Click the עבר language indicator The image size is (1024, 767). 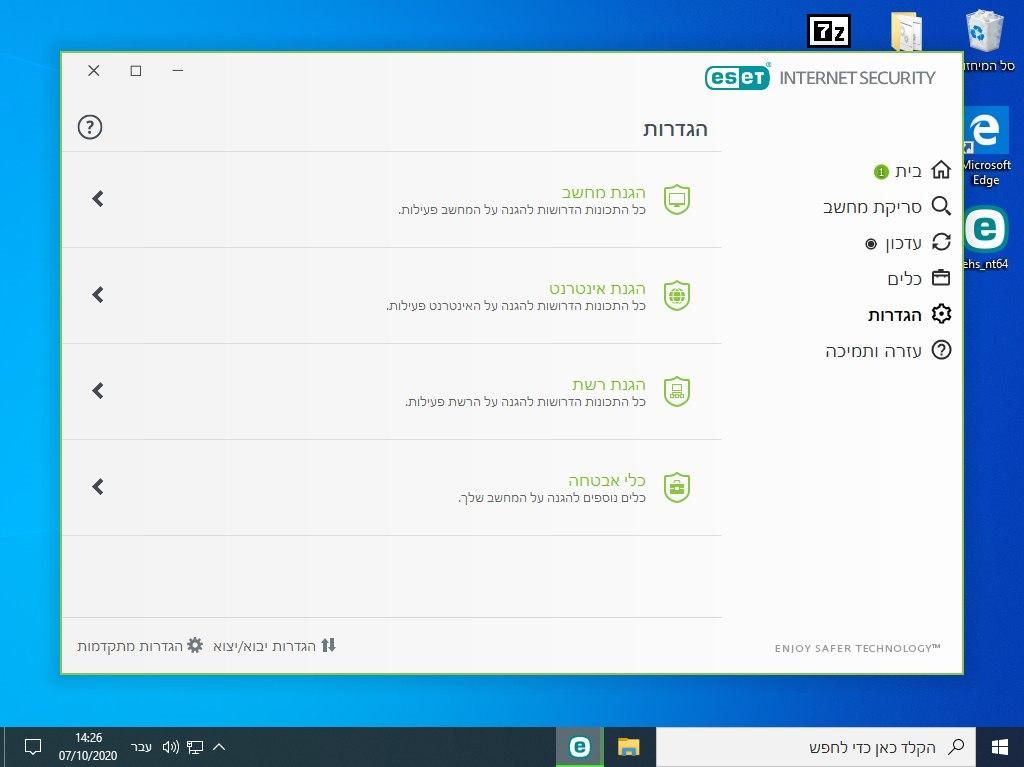click(x=141, y=747)
